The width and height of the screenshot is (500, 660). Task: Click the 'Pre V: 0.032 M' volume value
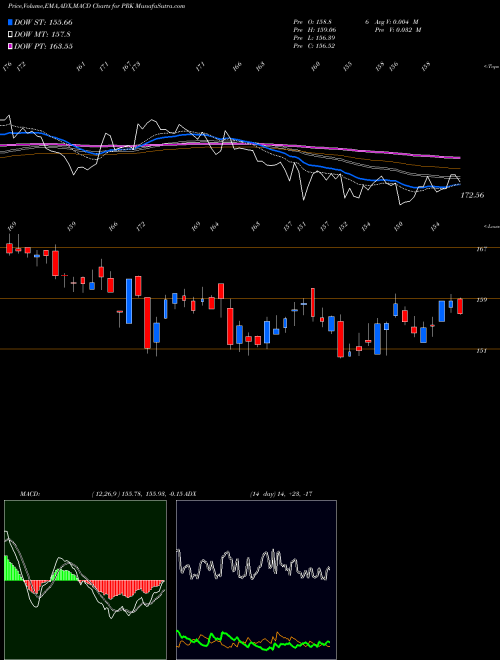coord(399,30)
